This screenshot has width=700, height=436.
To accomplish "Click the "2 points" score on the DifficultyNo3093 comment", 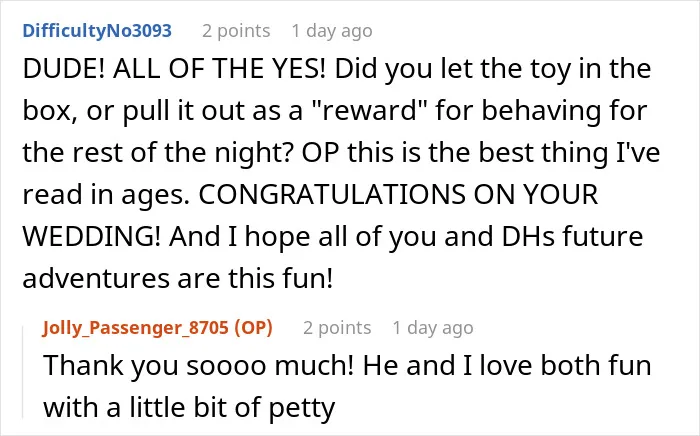I will [236, 31].
